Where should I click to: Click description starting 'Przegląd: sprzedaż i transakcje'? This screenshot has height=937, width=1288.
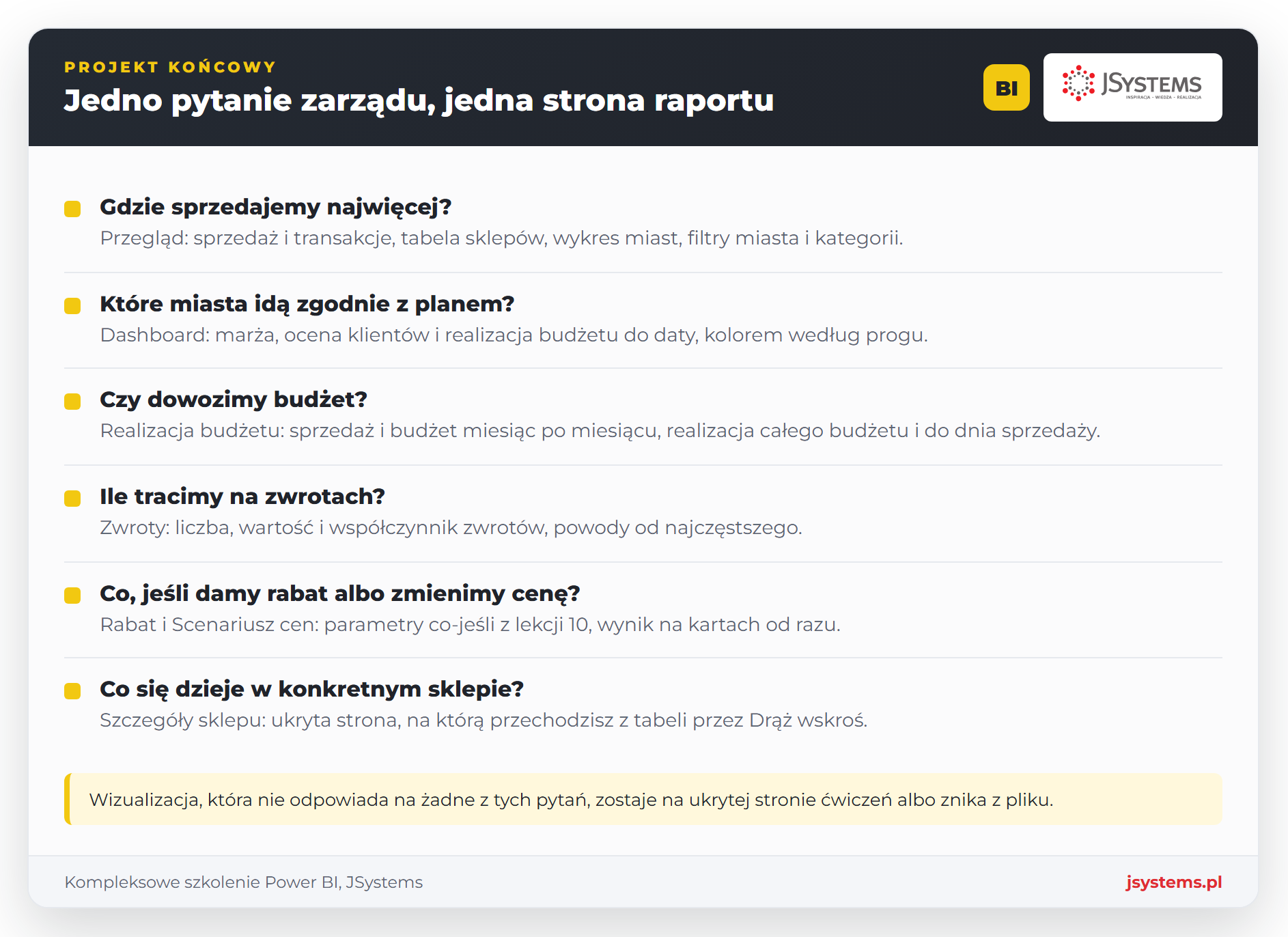[501, 238]
